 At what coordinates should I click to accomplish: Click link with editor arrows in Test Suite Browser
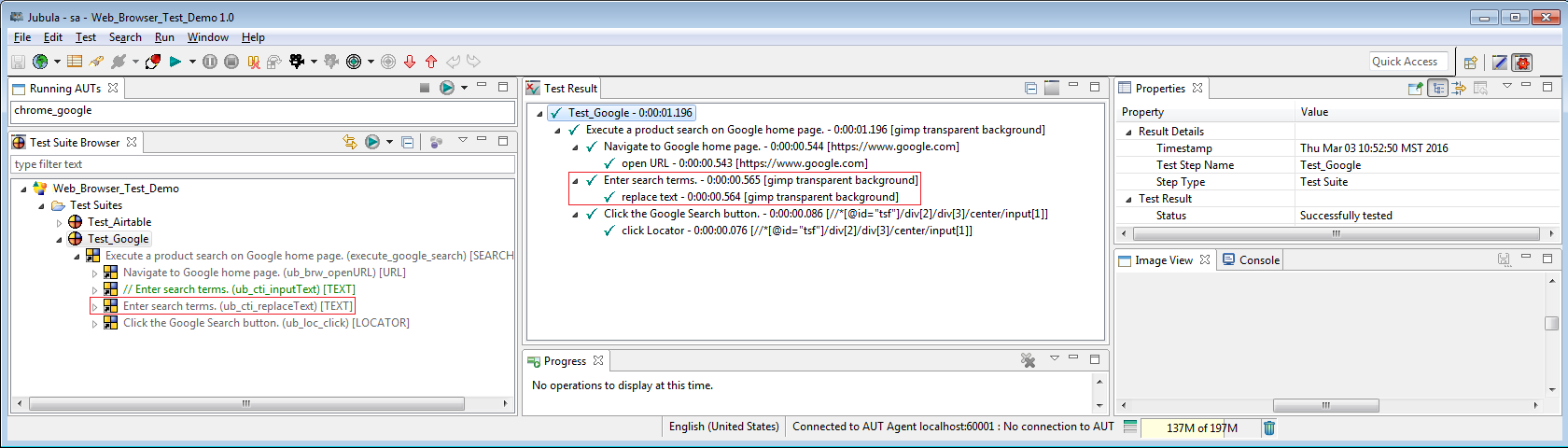coord(350,142)
